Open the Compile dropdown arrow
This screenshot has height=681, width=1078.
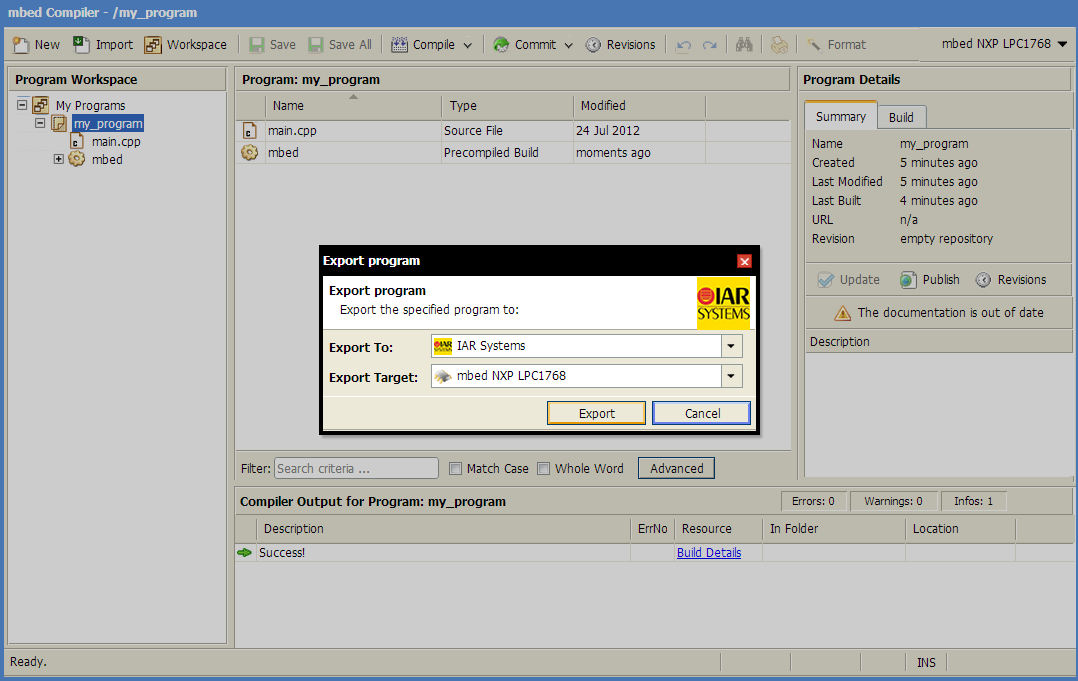(467, 45)
